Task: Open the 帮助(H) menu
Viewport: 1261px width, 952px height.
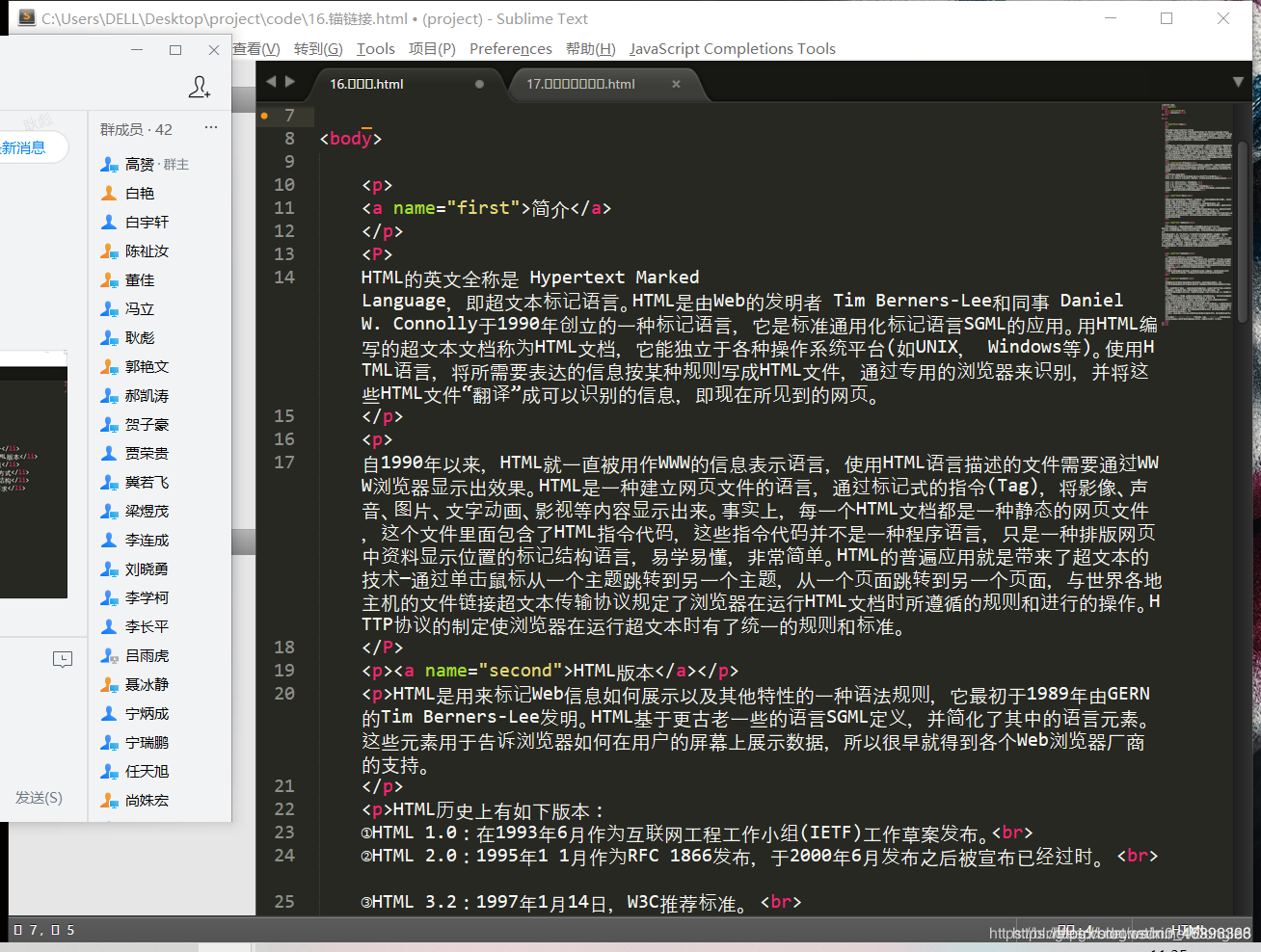Action: point(591,49)
